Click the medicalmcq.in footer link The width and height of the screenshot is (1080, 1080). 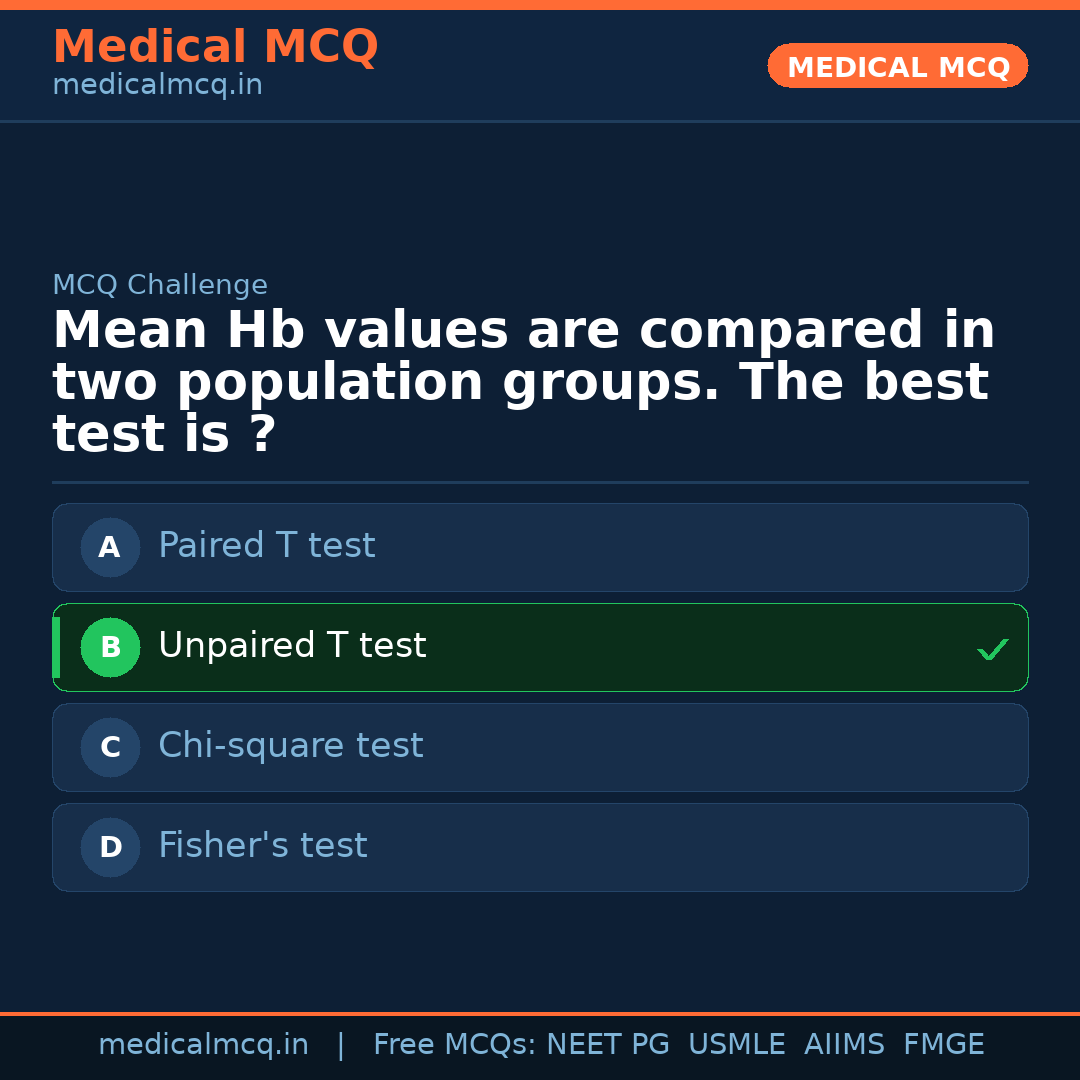pyautogui.click(x=203, y=1043)
